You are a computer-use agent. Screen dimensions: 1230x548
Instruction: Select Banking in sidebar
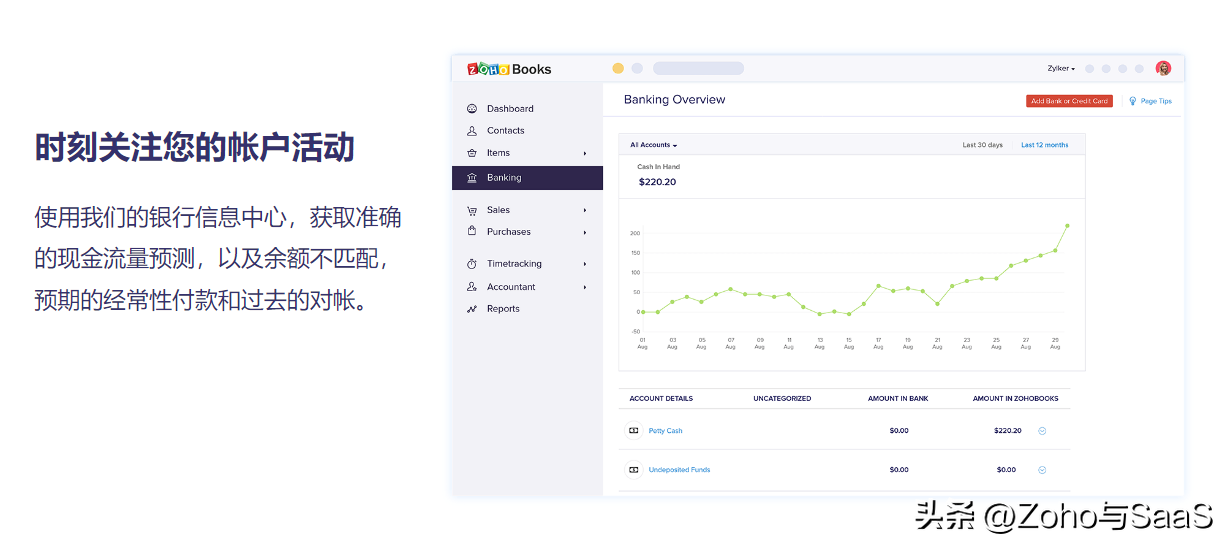(527, 178)
